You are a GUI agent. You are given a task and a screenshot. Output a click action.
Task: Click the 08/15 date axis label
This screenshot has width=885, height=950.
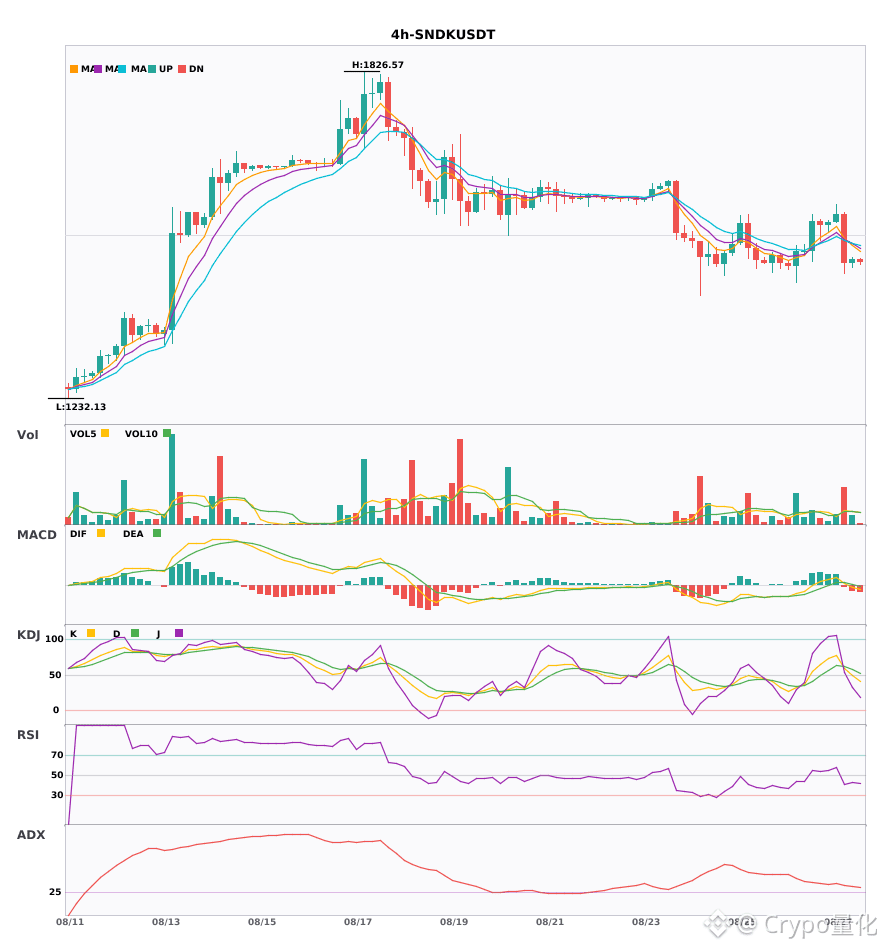pos(262,922)
